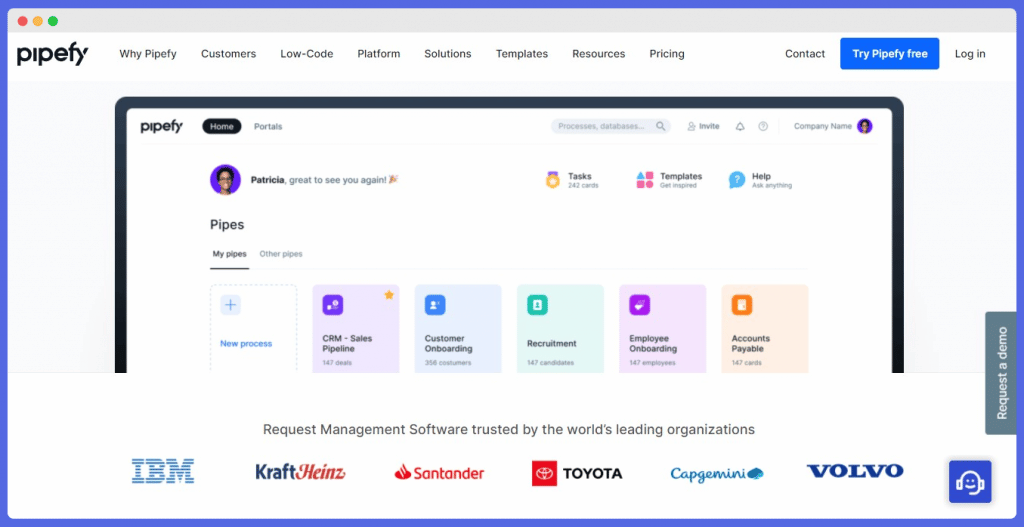
Task: Click the 242 cards text under Tasks
Action: point(583,185)
